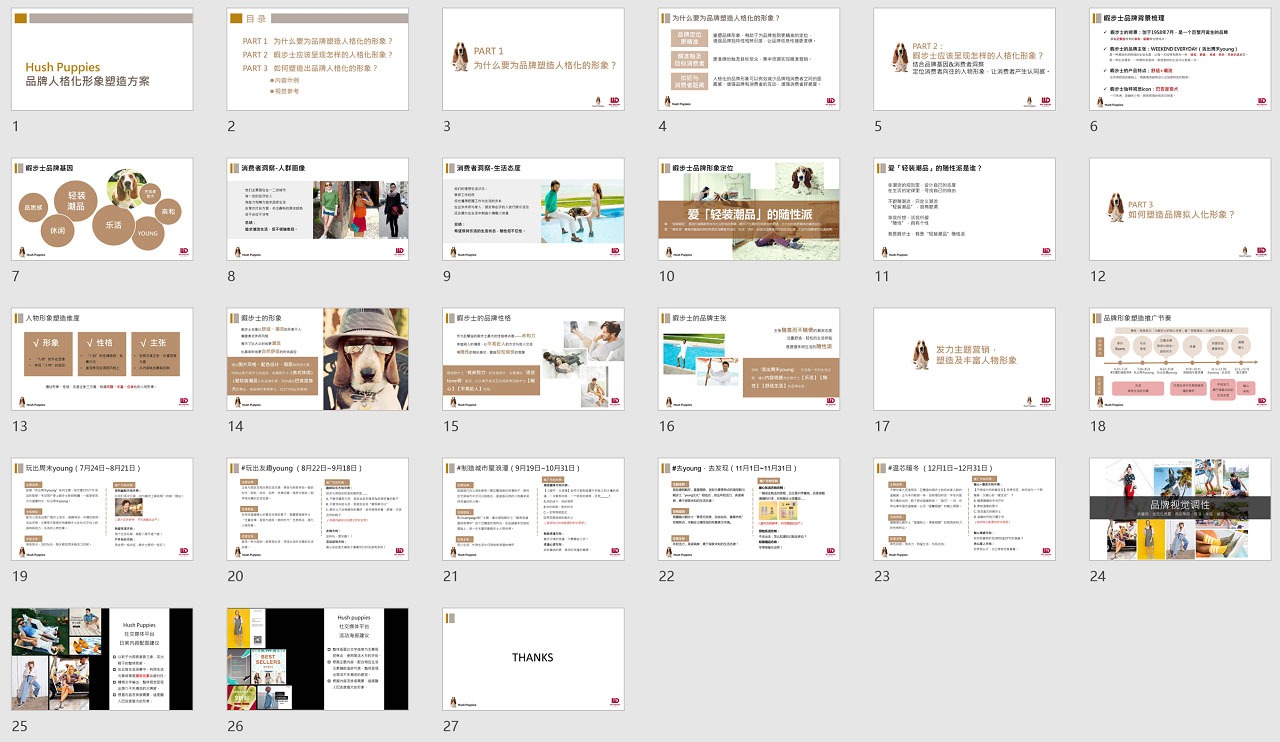Select the 暇步士的品牌性格 slide
The width and height of the screenshot is (1280, 742).
(534, 359)
